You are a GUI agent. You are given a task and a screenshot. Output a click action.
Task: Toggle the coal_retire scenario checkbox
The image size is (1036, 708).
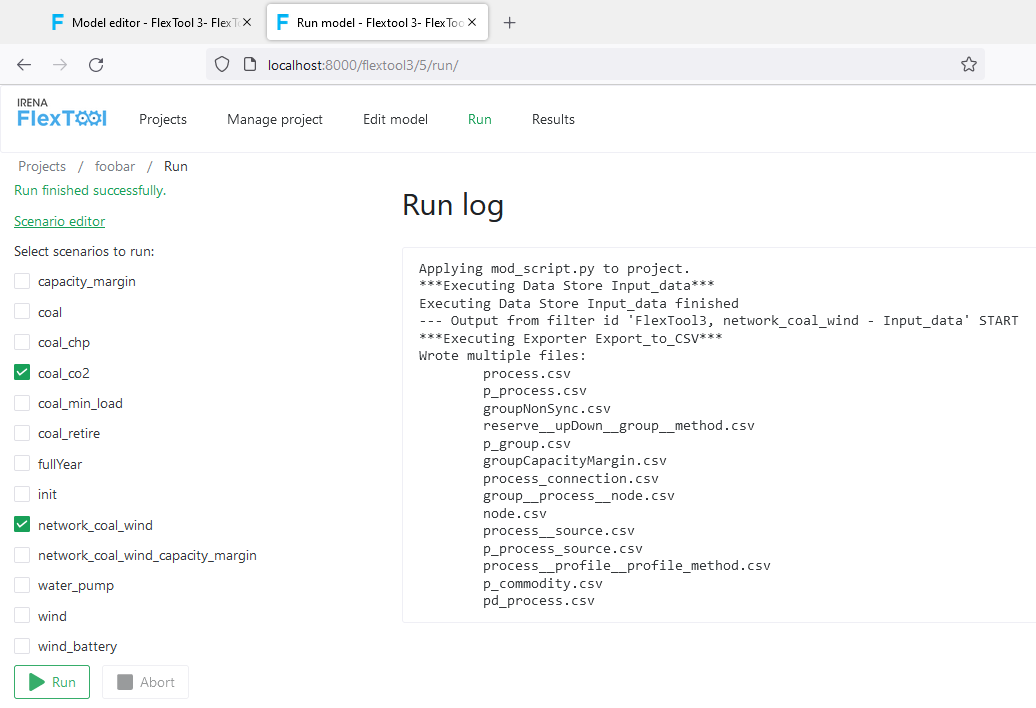[x=22, y=433]
